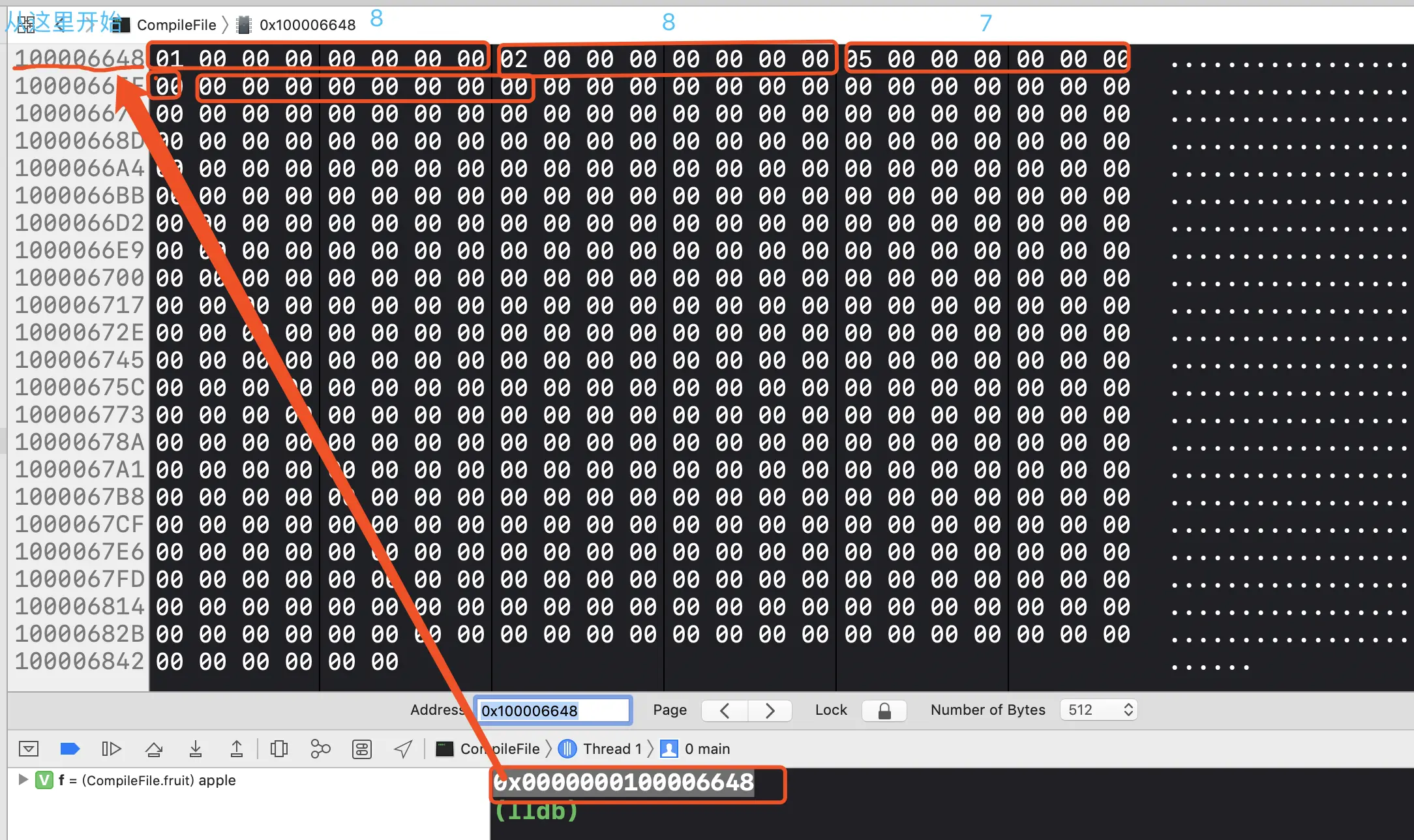The image size is (1414, 840).
Task: Expand variable f disclosure triangle
Action: tap(23, 779)
